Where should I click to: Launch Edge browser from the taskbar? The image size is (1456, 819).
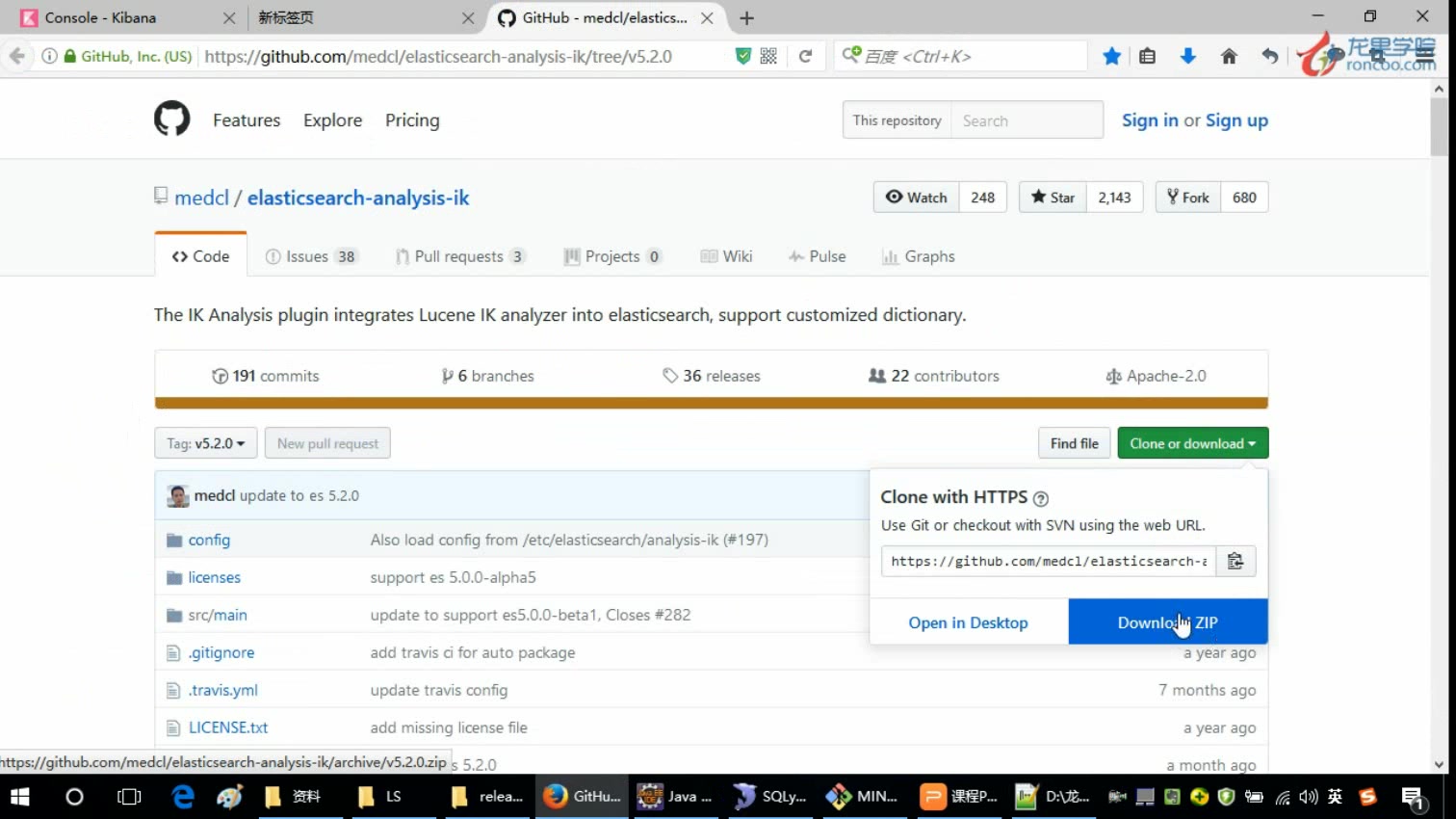[183, 797]
